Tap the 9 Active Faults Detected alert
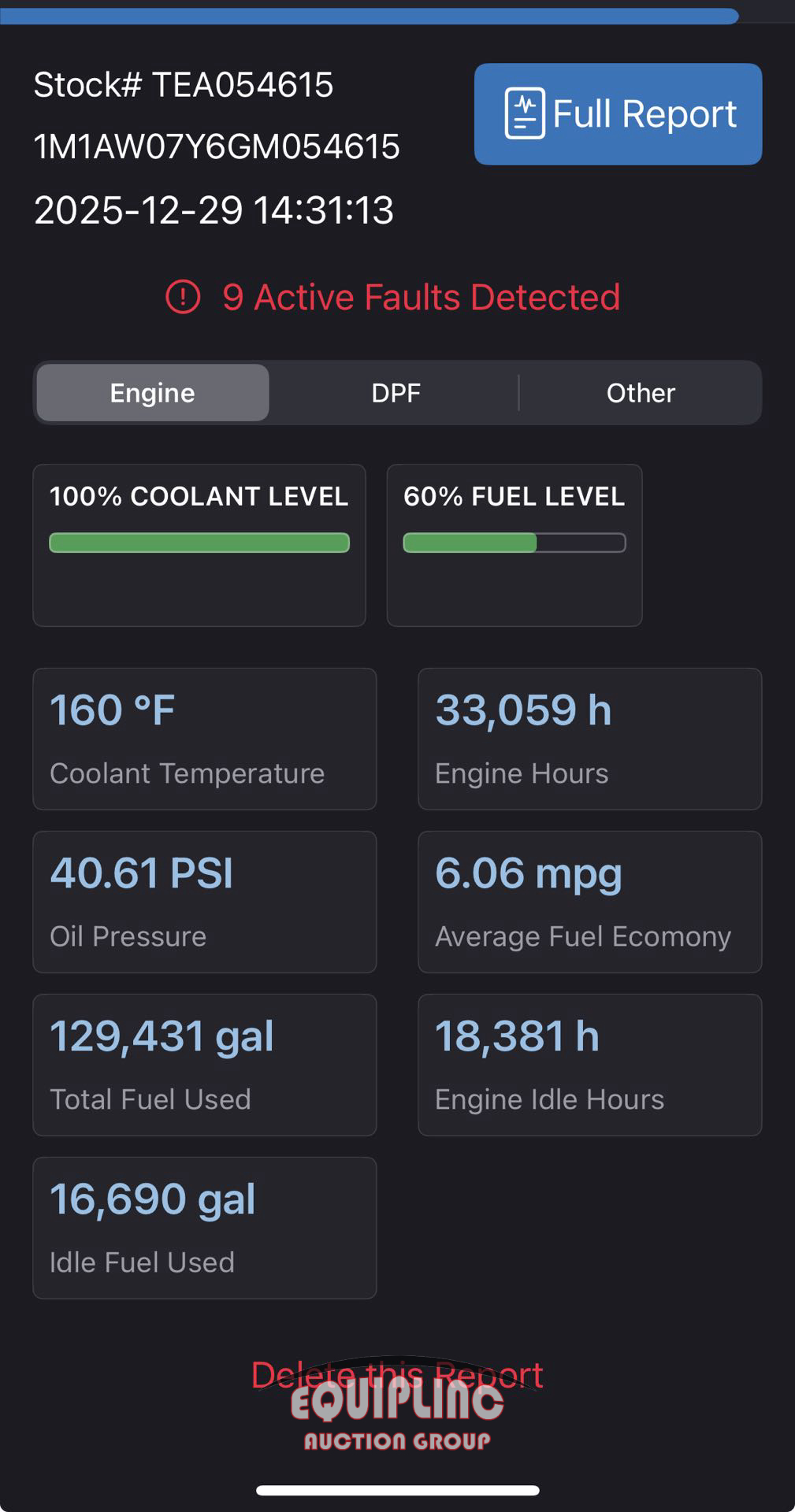 point(421,298)
